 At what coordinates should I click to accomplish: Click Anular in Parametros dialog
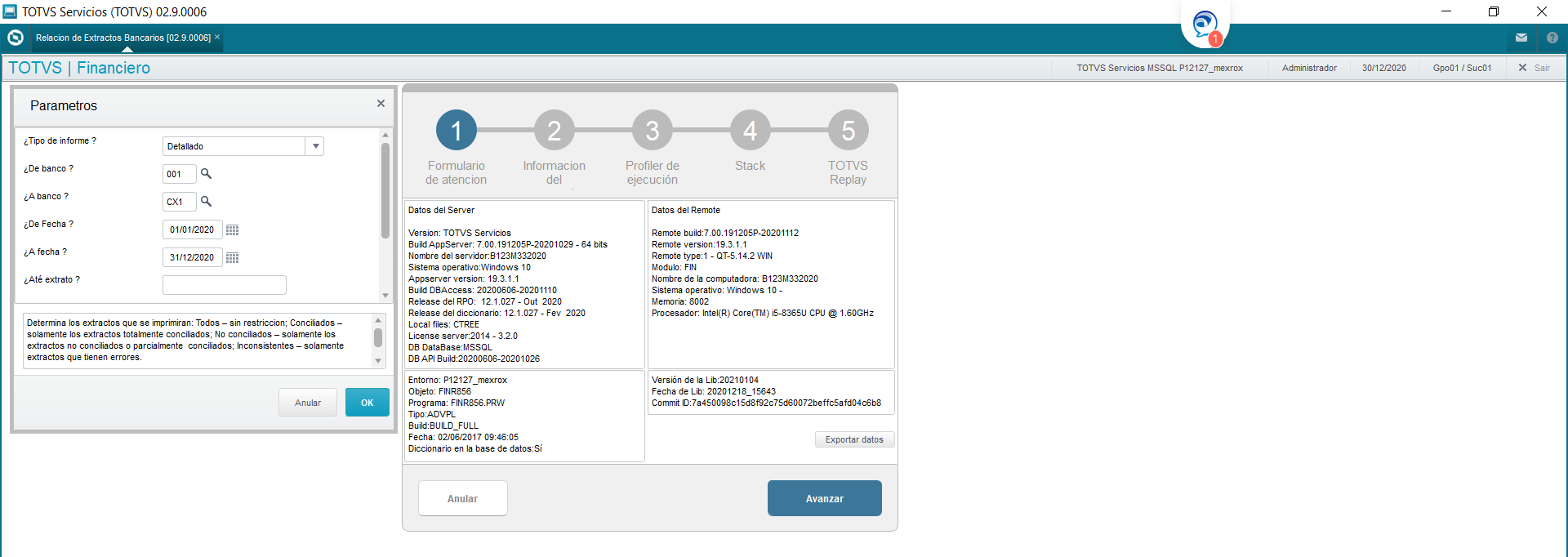tap(308, 403)
